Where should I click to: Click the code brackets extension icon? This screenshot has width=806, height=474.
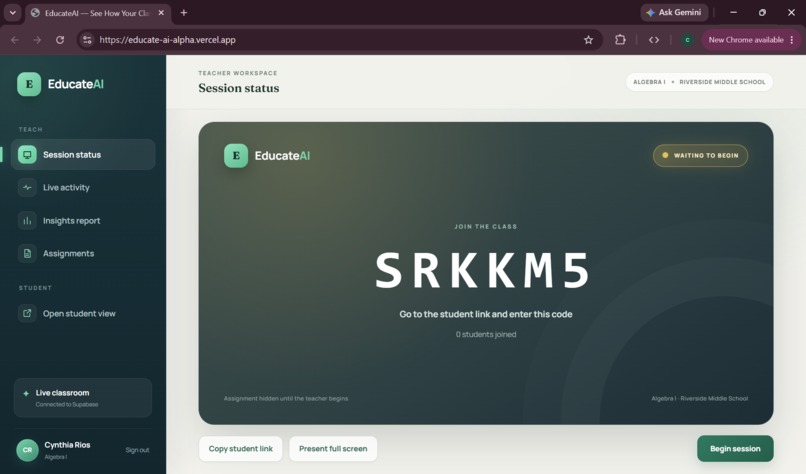pos(654,40)
